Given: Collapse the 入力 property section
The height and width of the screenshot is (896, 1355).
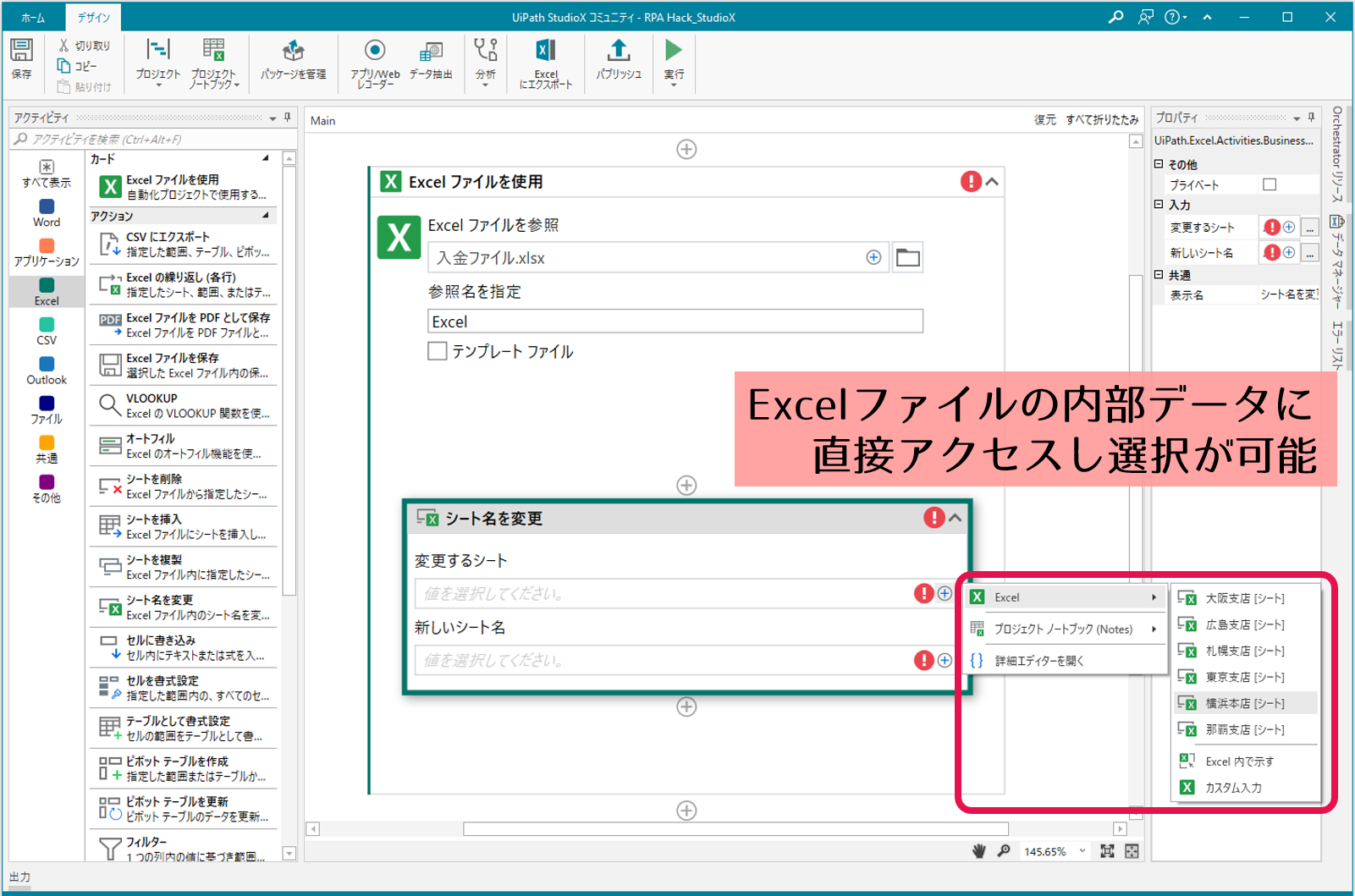Looking at the screenshot, I should tap(1159, 204).
